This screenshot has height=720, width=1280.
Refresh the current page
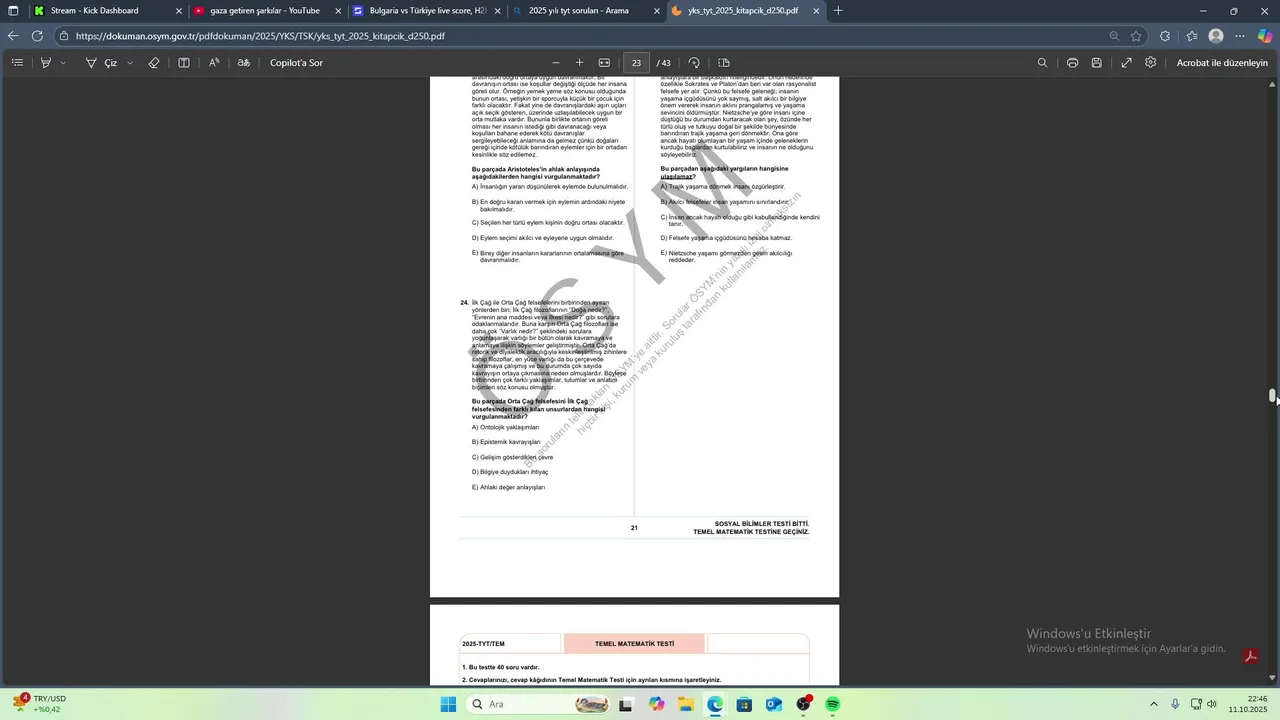(x=38, y=36)
